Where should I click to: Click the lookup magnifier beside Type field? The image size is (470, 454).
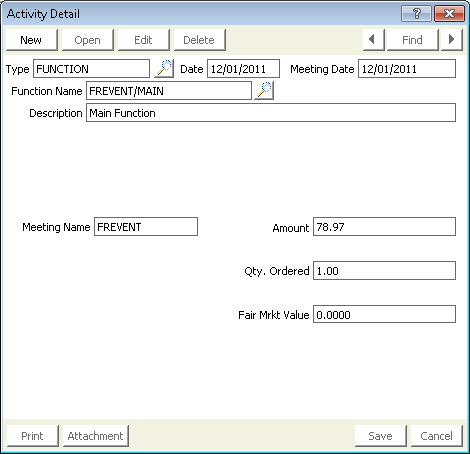[164, 69]
